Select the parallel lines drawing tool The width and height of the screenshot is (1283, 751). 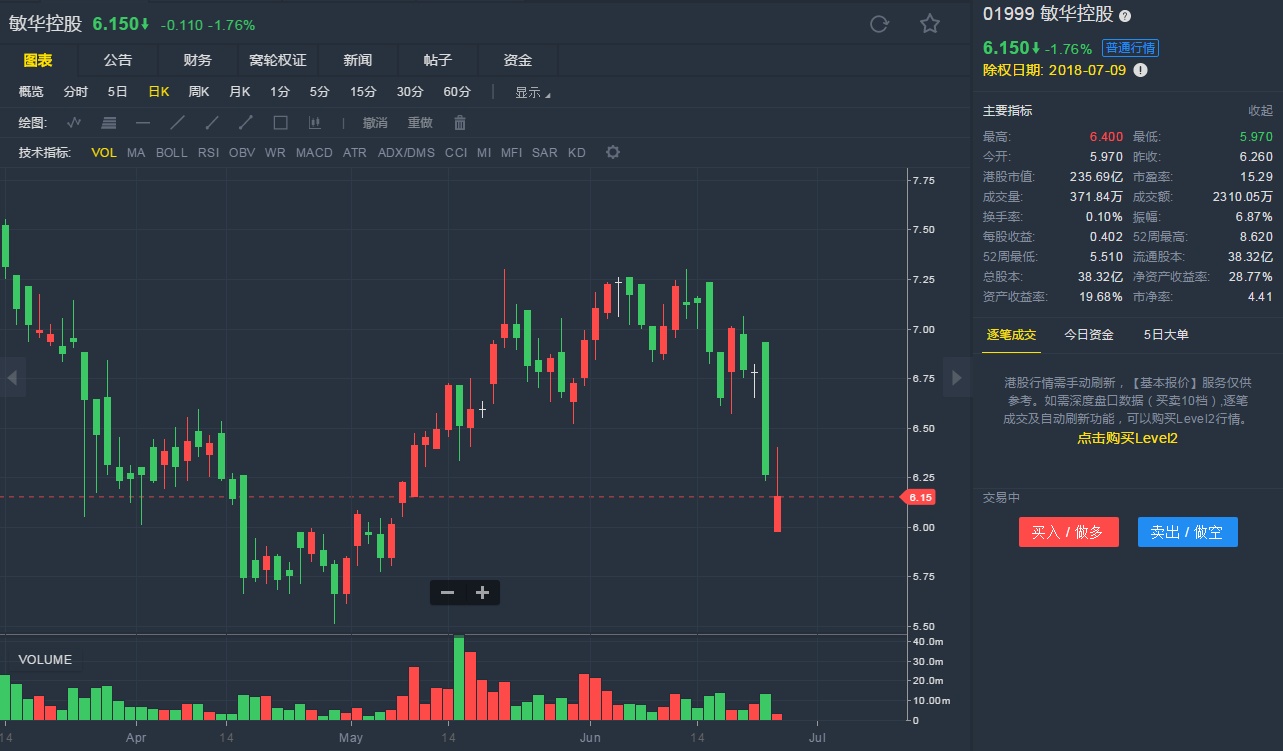109,123
